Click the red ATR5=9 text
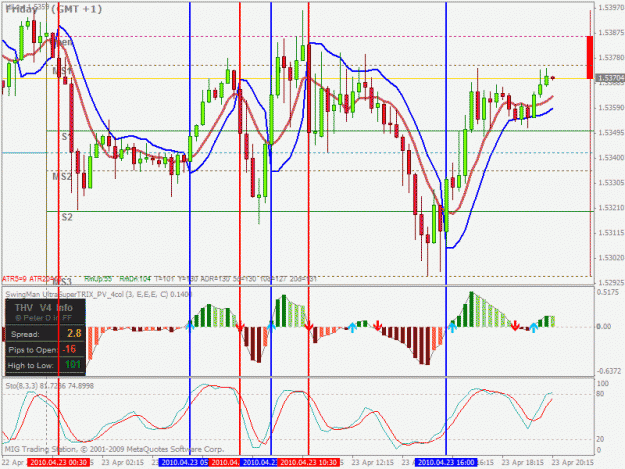Screen dimensions: 625x469 pos(14,279)
